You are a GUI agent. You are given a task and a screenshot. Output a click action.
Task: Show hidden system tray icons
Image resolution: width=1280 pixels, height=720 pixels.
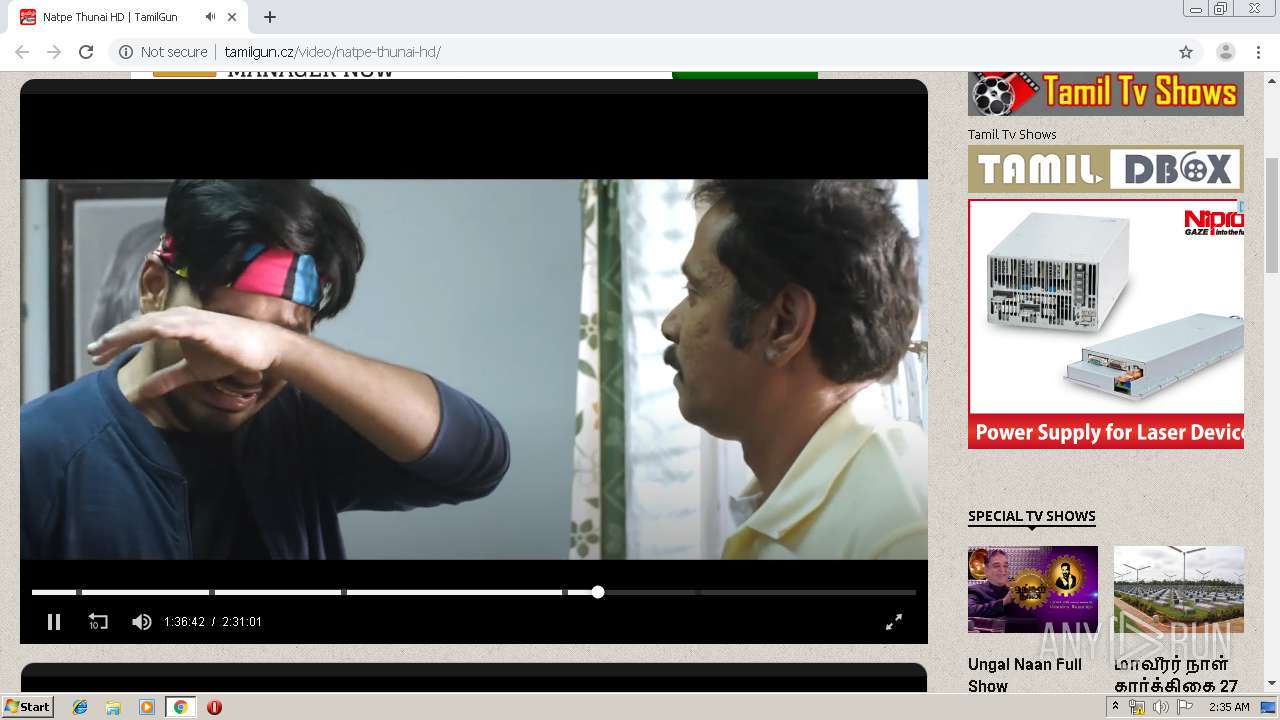(1116, 706)
